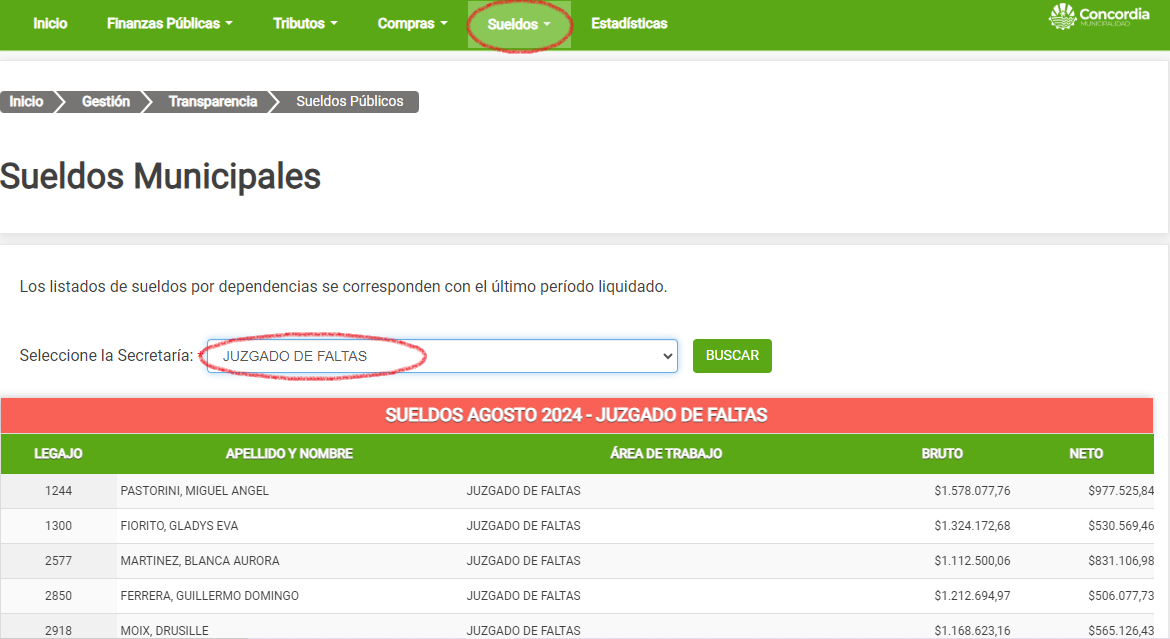This screenshot has height=639, width=1170.
Task: Select the row for FIORITO, GLADYS EVA
Action: tap(179, 526)
